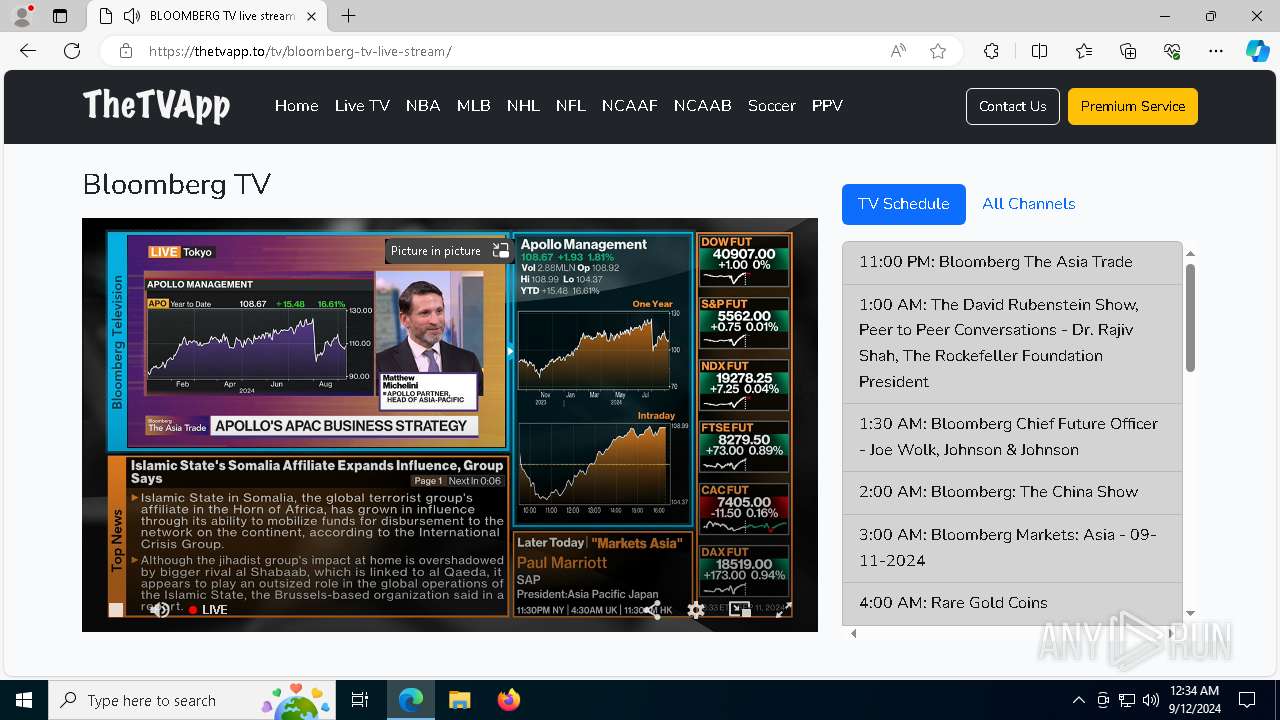Open Collections panel
The image size is (1280, 720).
tap(1128, 51)
